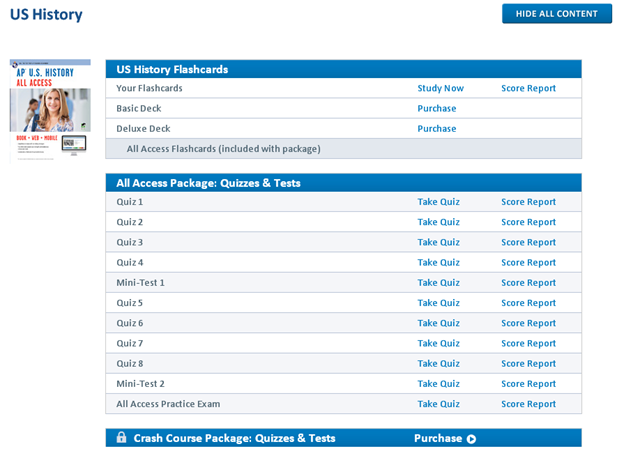624x451 pixels.
Task: Check the Quiz 8 Score Report
Action: point(528,364)
